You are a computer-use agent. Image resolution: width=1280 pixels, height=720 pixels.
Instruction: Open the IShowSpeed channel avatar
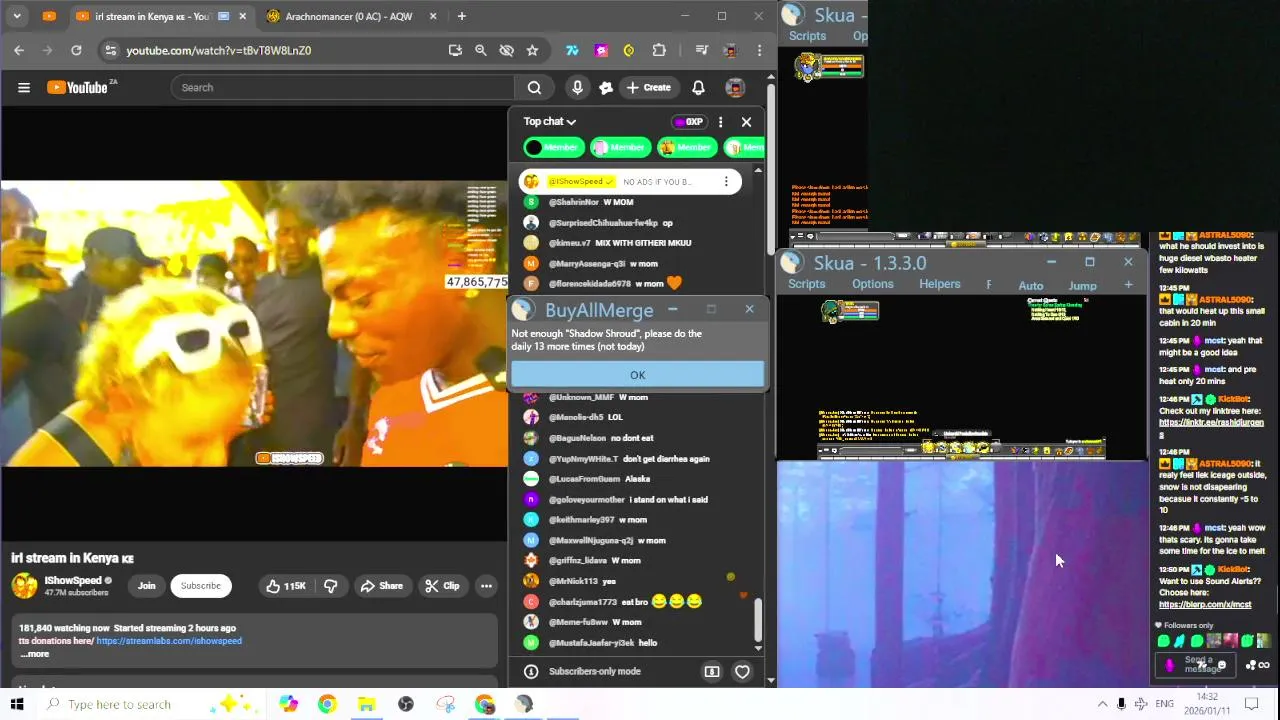[25, 585]
